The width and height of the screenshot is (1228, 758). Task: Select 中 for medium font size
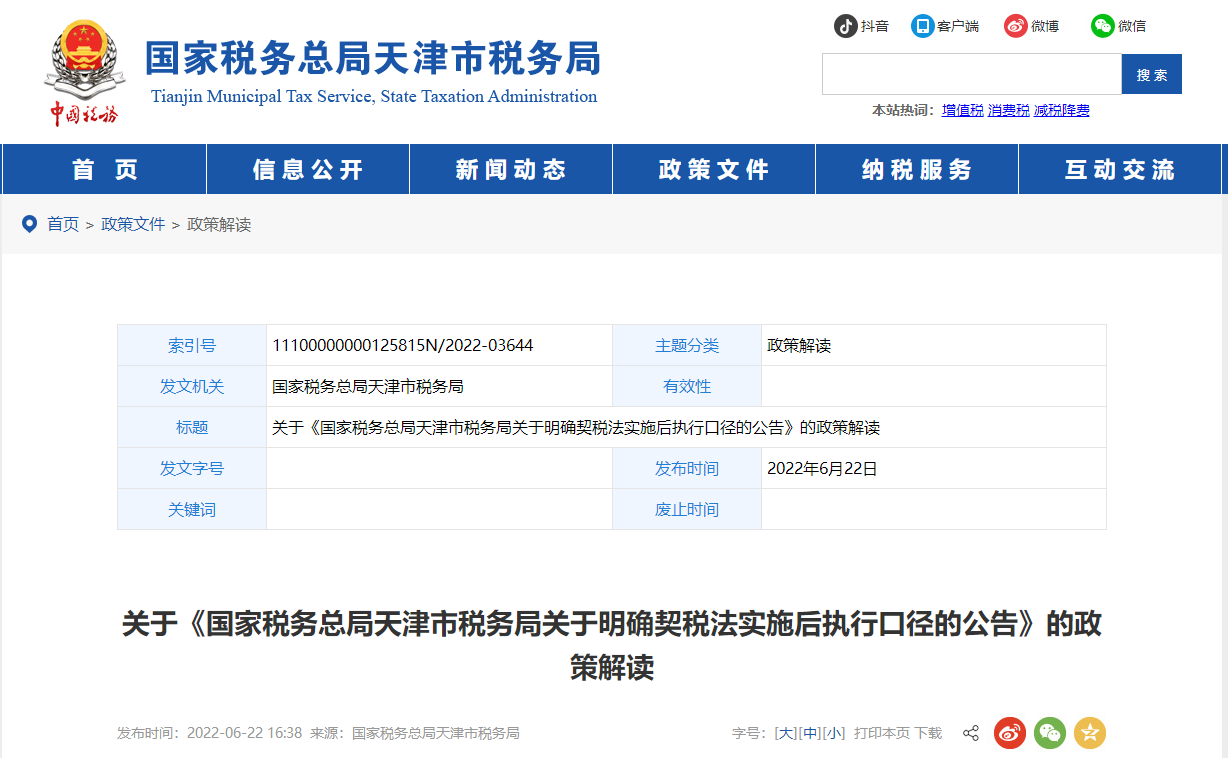(811, 733)
